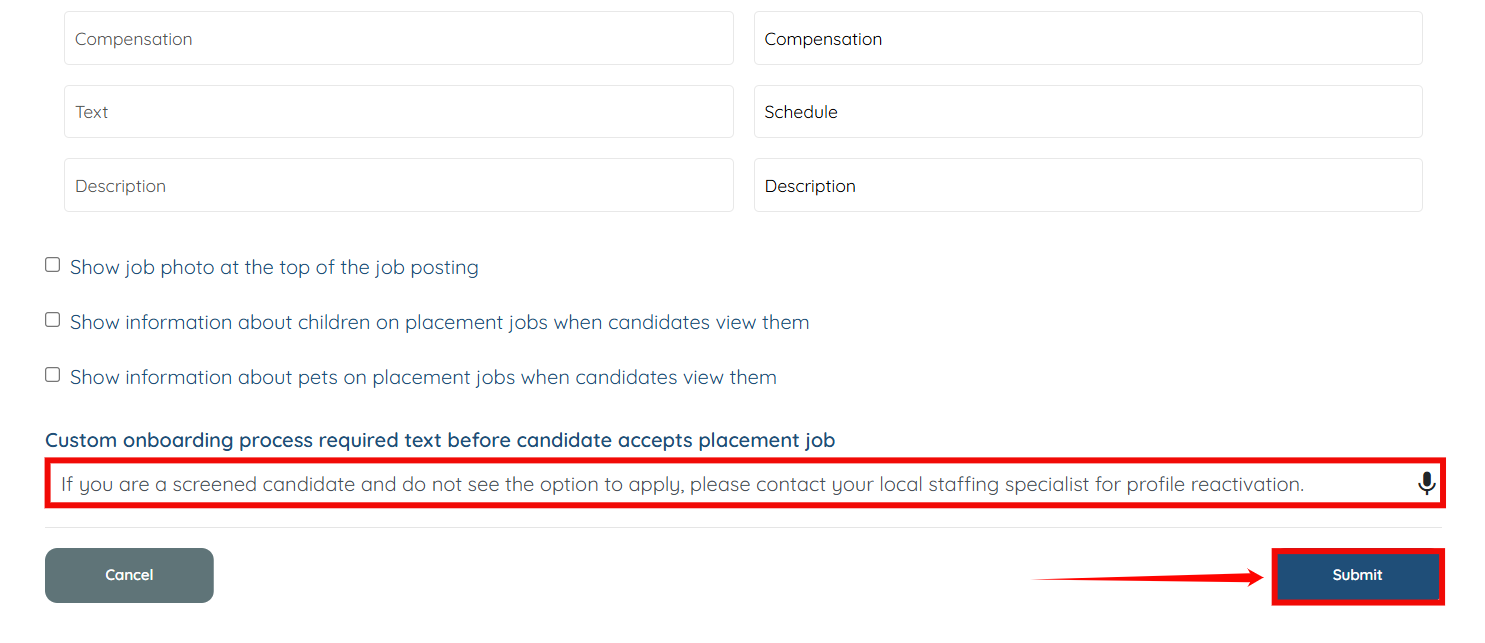Click the 'Custom onboarding process' heading label
1485x643 pixels.
tap(439, 440)
